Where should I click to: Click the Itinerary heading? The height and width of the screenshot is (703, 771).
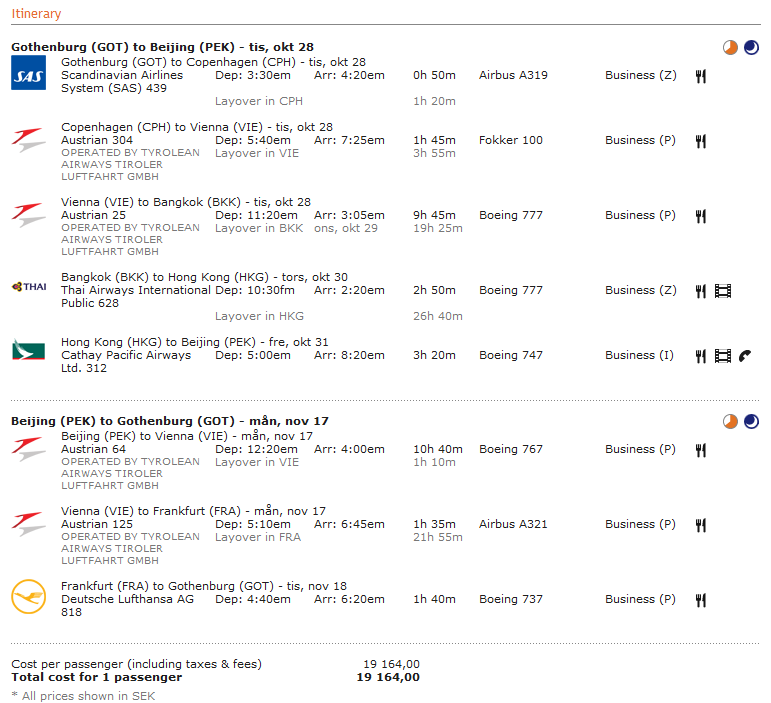pos(36,14)
